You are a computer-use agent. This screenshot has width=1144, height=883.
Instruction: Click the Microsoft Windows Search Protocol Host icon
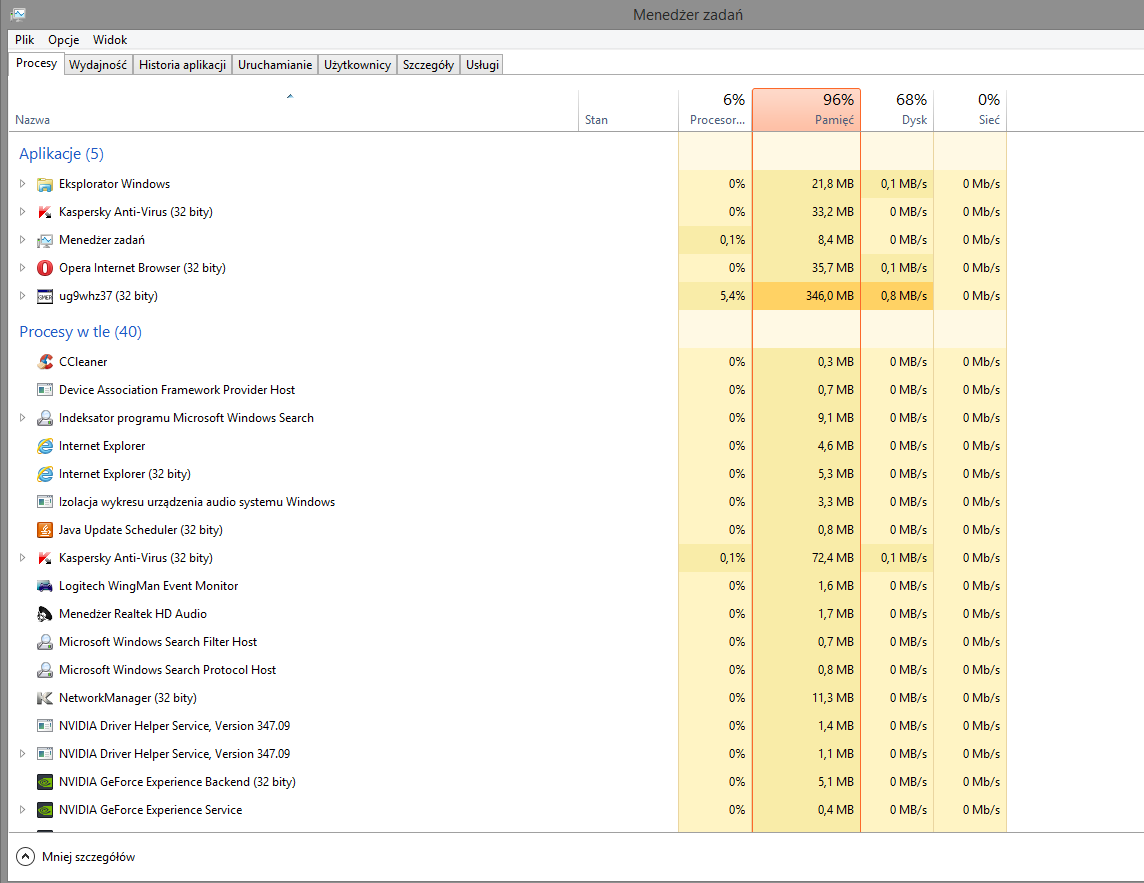[45, 670]
